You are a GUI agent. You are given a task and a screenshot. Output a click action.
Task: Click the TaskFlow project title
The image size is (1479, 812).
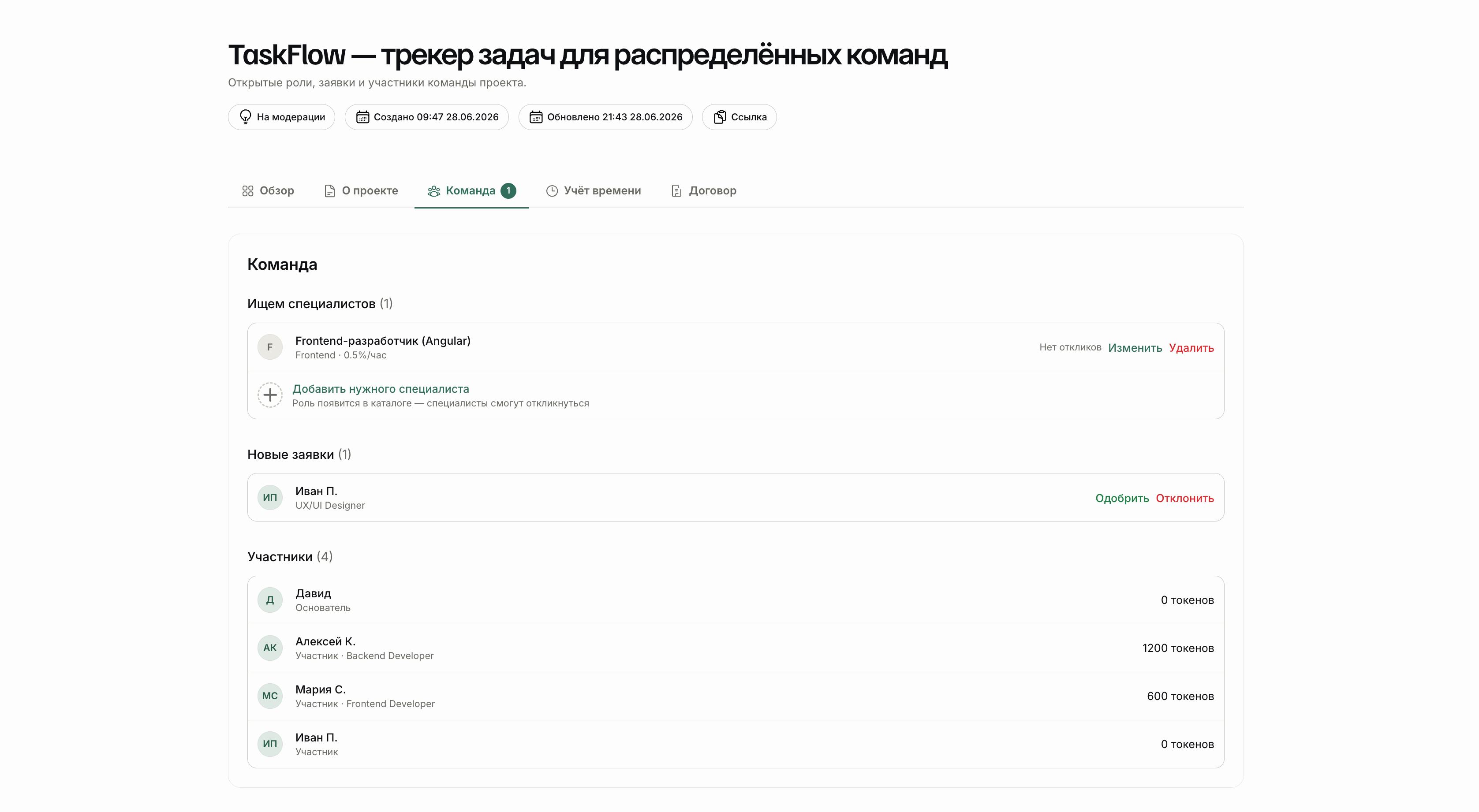pos(588,55)
